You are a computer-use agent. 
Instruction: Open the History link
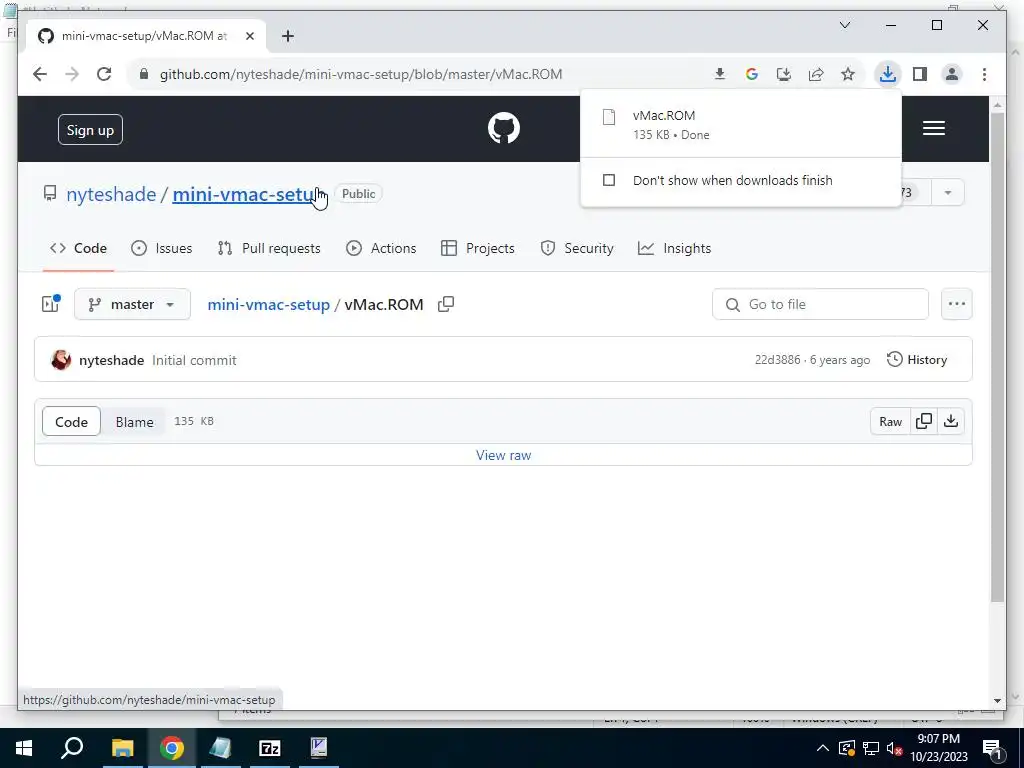point(917,360)
